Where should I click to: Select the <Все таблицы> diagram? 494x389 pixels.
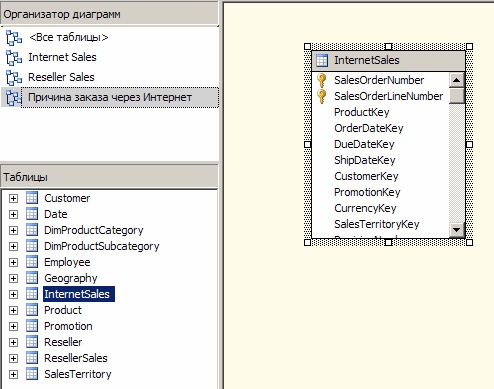(69, 37)
